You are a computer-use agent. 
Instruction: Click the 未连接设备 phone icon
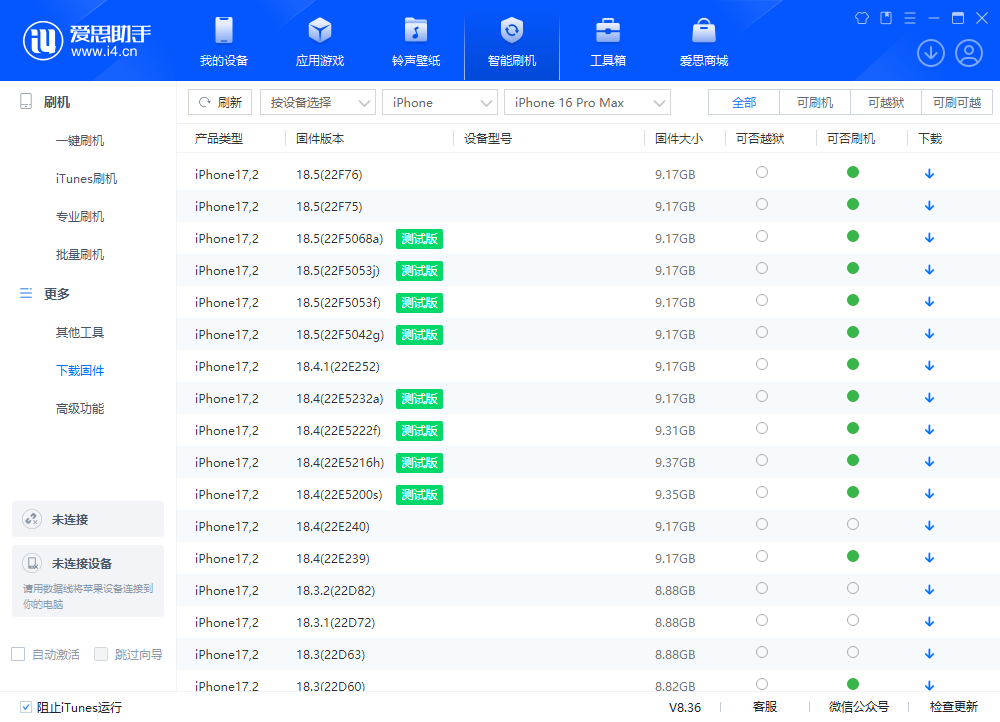(x=31, y=563)
